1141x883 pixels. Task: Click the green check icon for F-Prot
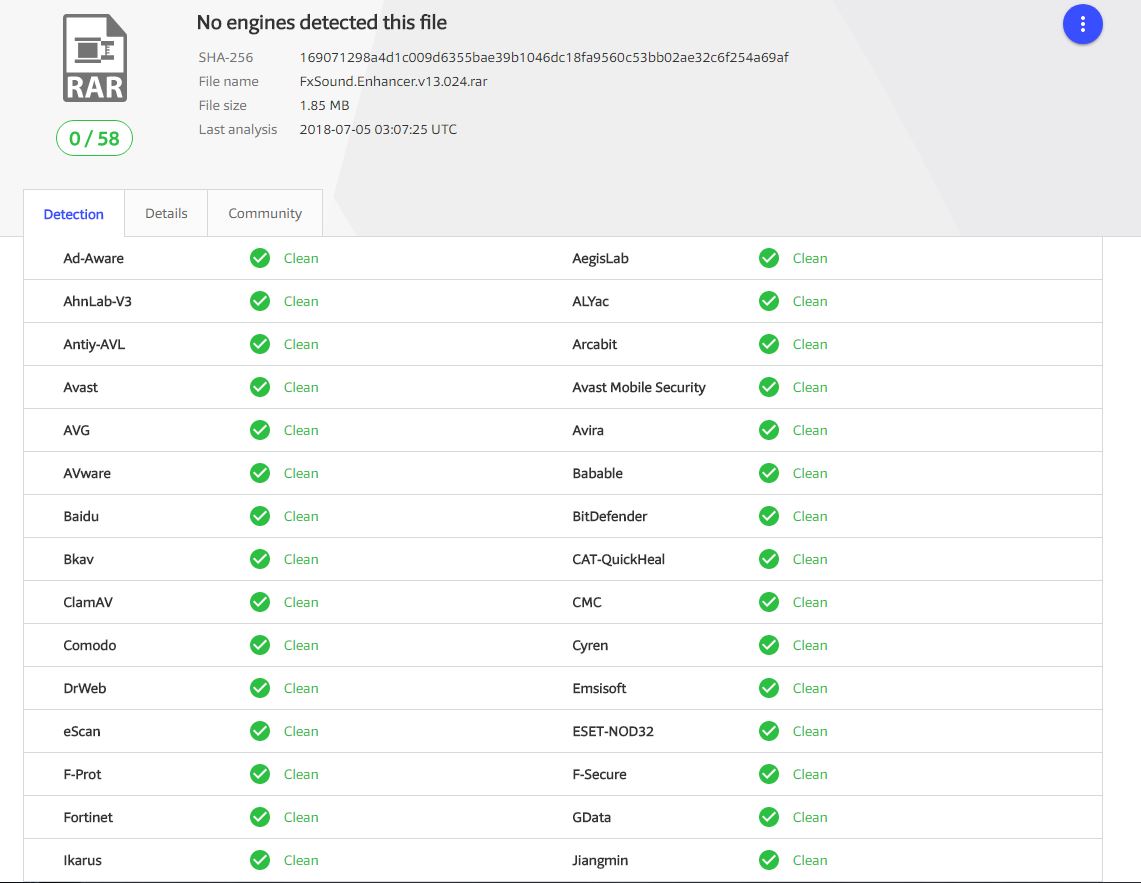pos(260,774)
